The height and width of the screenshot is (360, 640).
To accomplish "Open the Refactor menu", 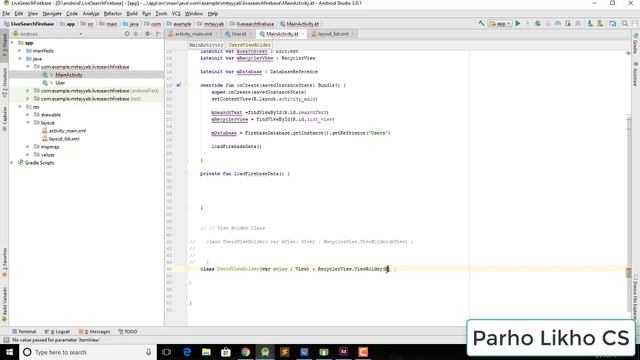I will click(x=113, y=13).
